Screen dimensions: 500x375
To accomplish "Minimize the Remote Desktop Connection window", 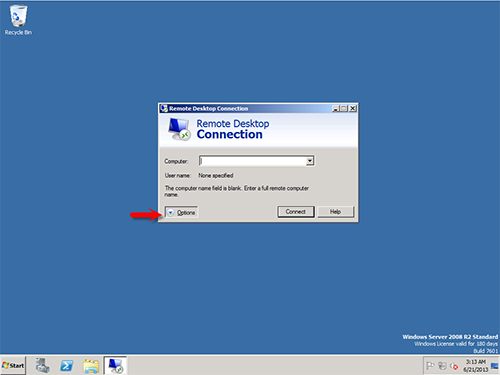I will pyautogui.click(x=336, y=108).
